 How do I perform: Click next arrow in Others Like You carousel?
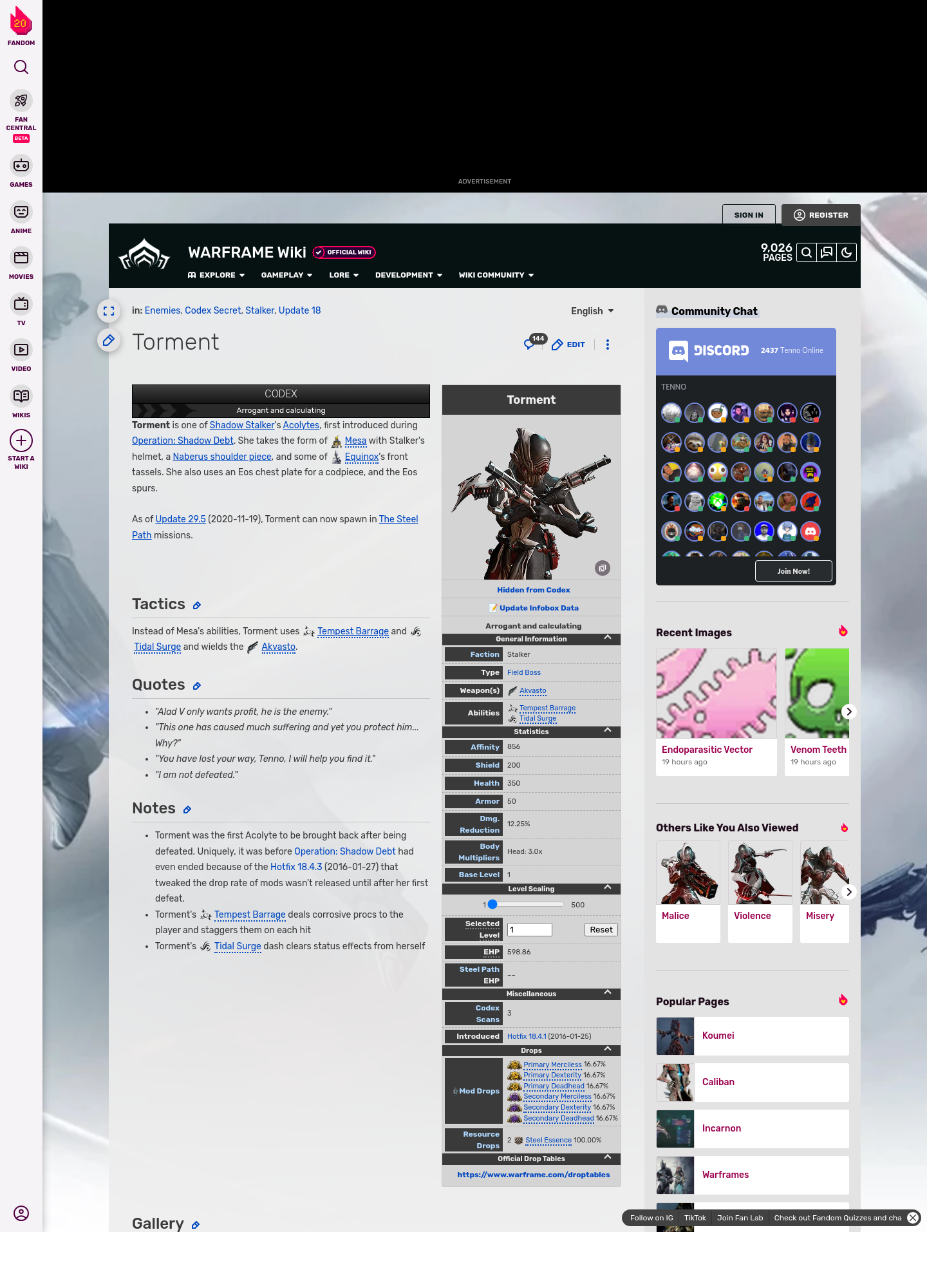click(x=849, y=892)
